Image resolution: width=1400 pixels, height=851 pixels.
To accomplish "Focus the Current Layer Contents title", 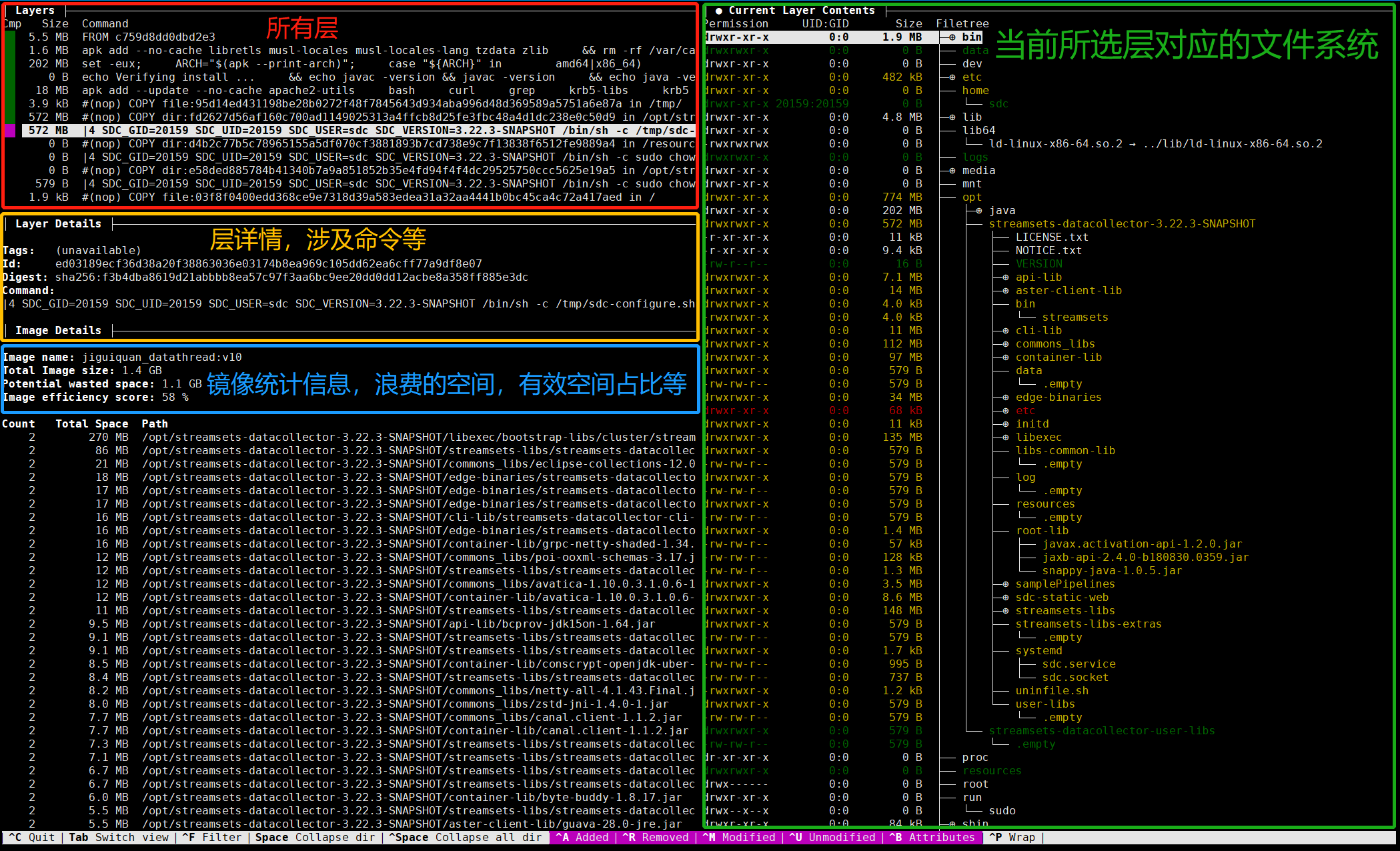I will point(802,11).
